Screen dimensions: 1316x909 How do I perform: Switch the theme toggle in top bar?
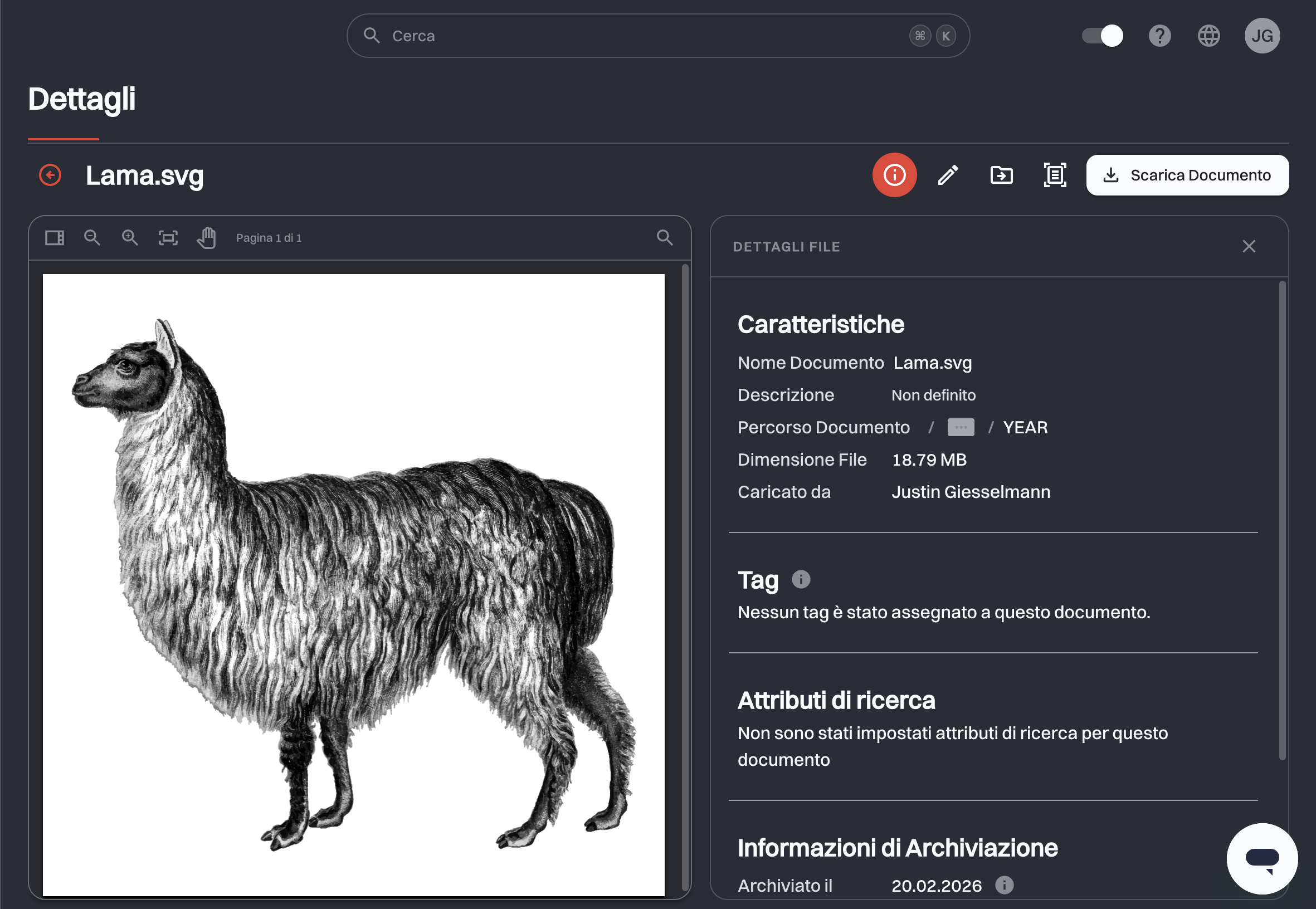(x=1103, y=36)
